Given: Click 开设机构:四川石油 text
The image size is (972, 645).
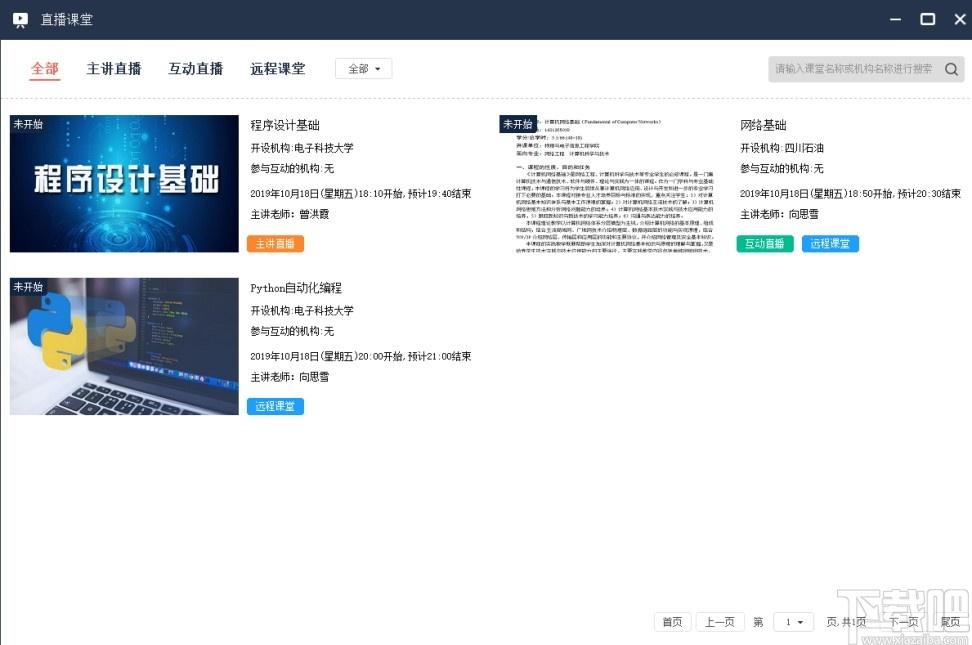Looking at the screenshot, I should point(782,148).
